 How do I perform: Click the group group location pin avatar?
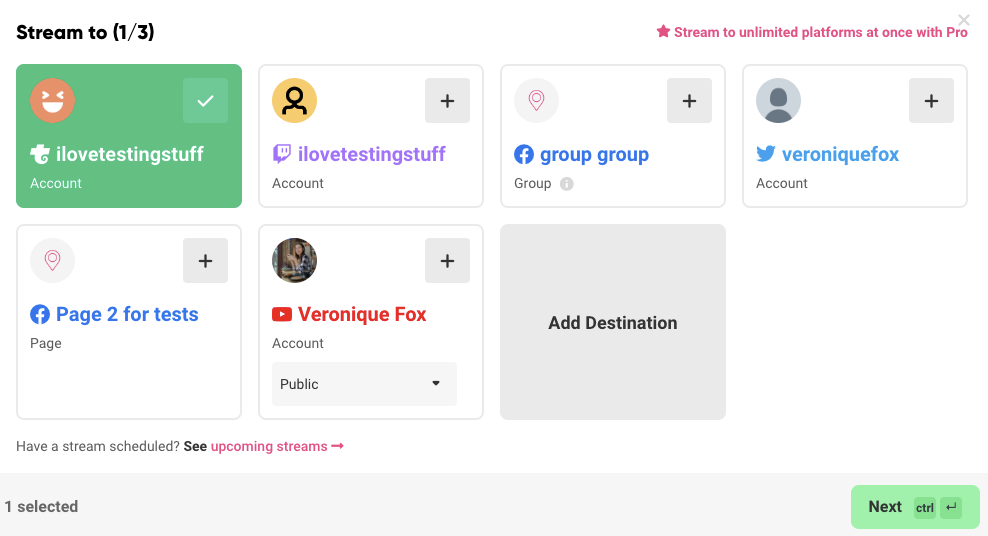coord(536,101)
